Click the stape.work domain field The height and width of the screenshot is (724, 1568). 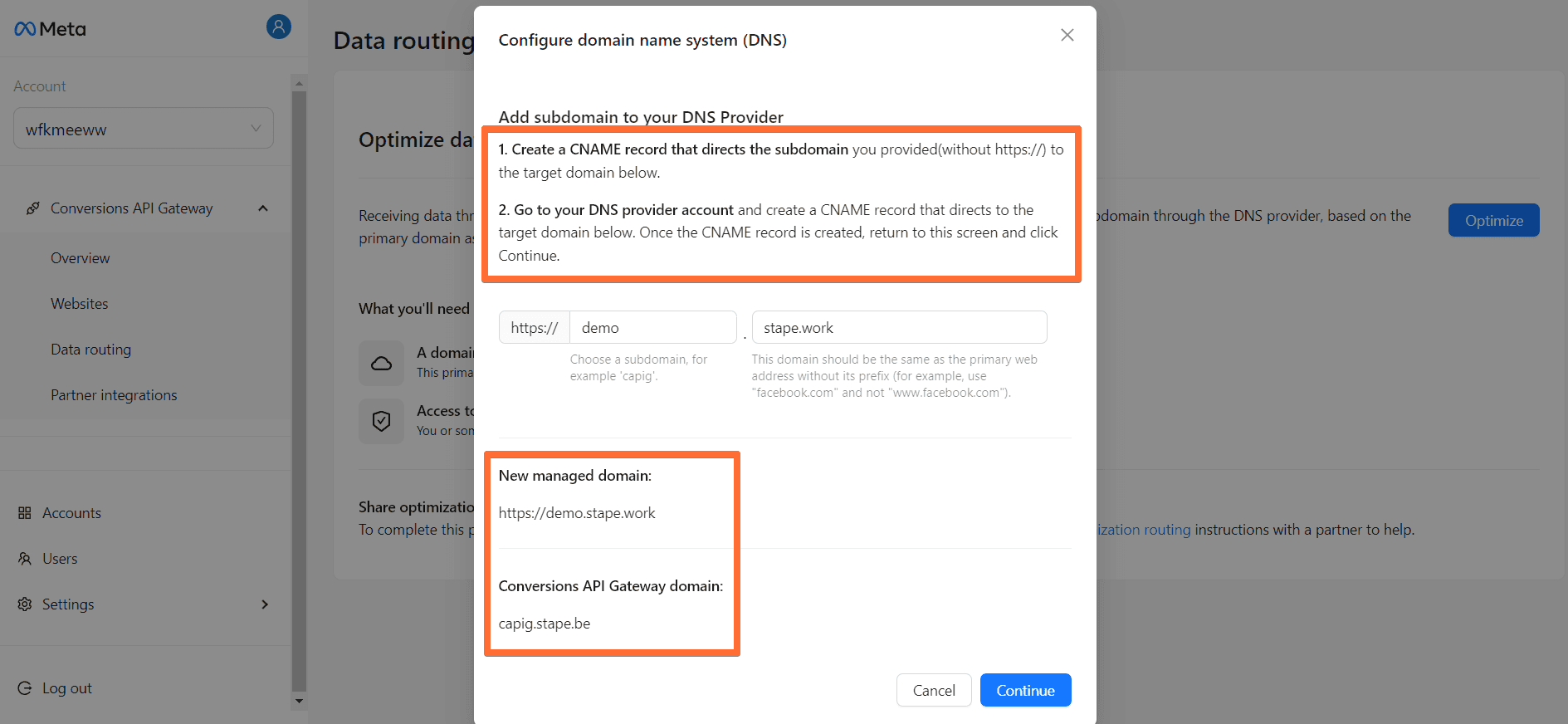point(900,327)
